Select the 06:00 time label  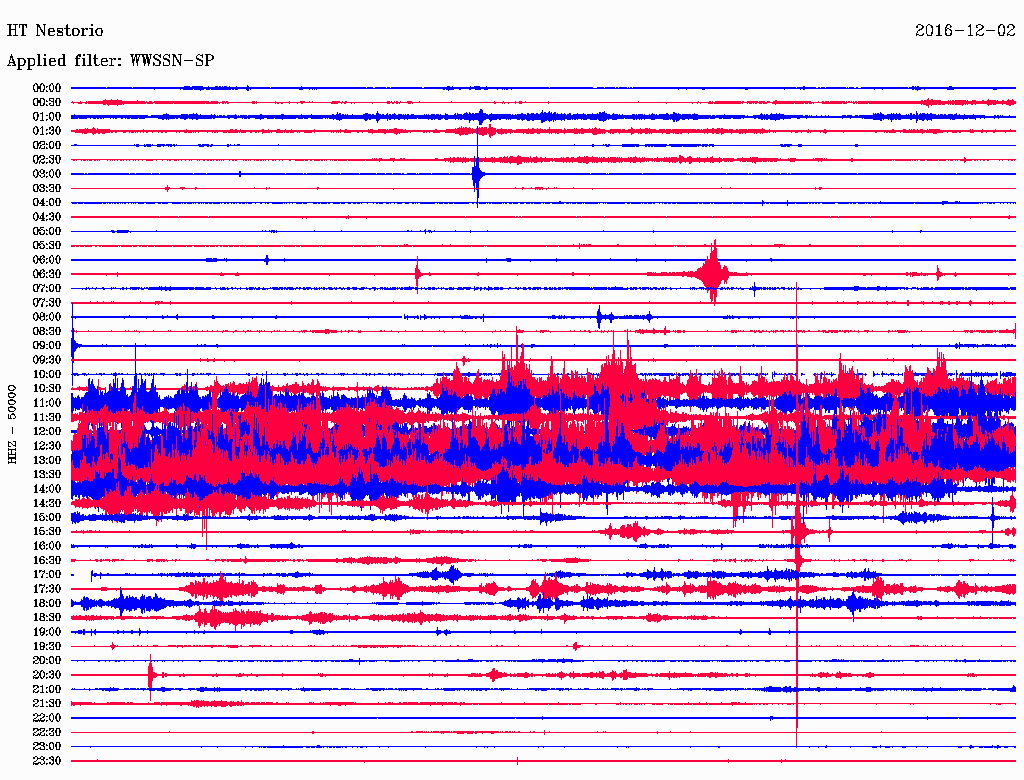(x=47, y=259)
